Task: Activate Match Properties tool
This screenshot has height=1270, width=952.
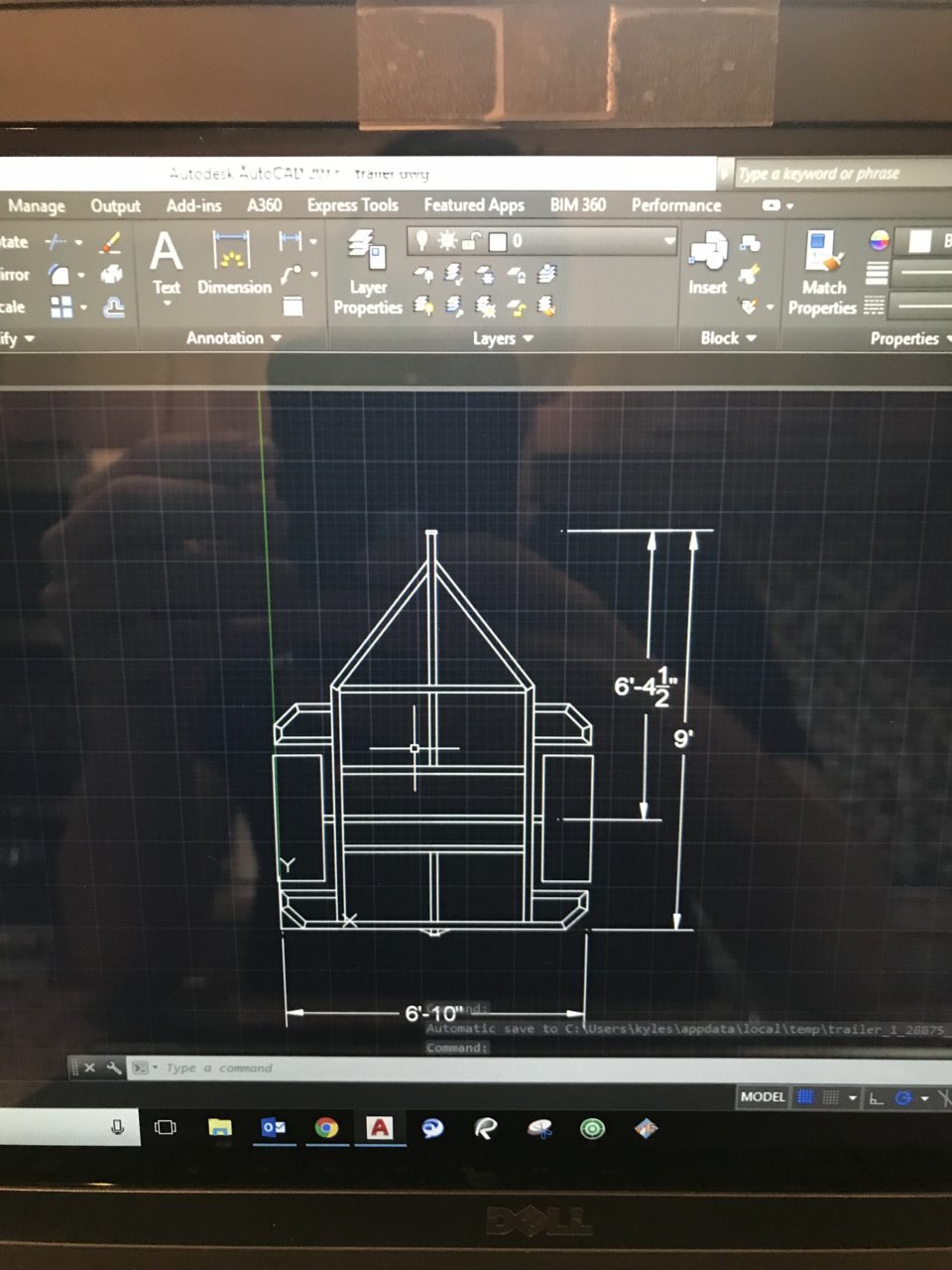Action: (x=823, y=273)
